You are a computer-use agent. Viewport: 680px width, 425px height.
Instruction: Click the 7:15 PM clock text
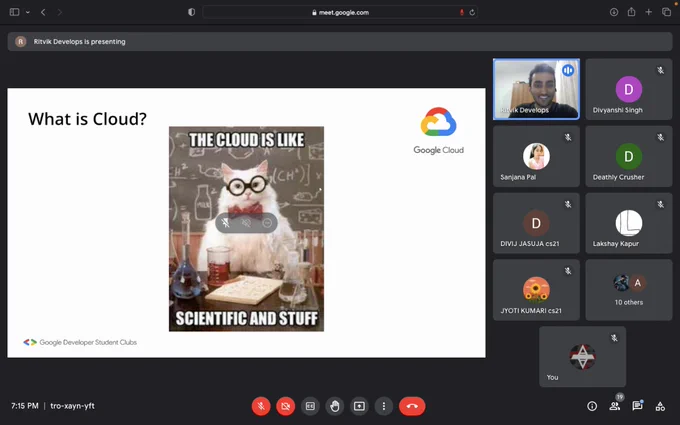coord(25,406)
